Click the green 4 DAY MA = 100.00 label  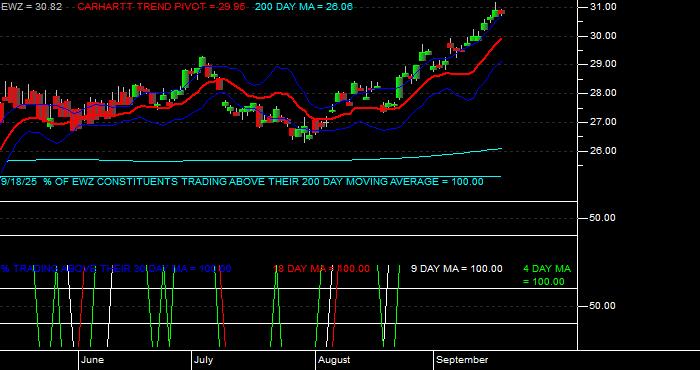coord(546,275)
